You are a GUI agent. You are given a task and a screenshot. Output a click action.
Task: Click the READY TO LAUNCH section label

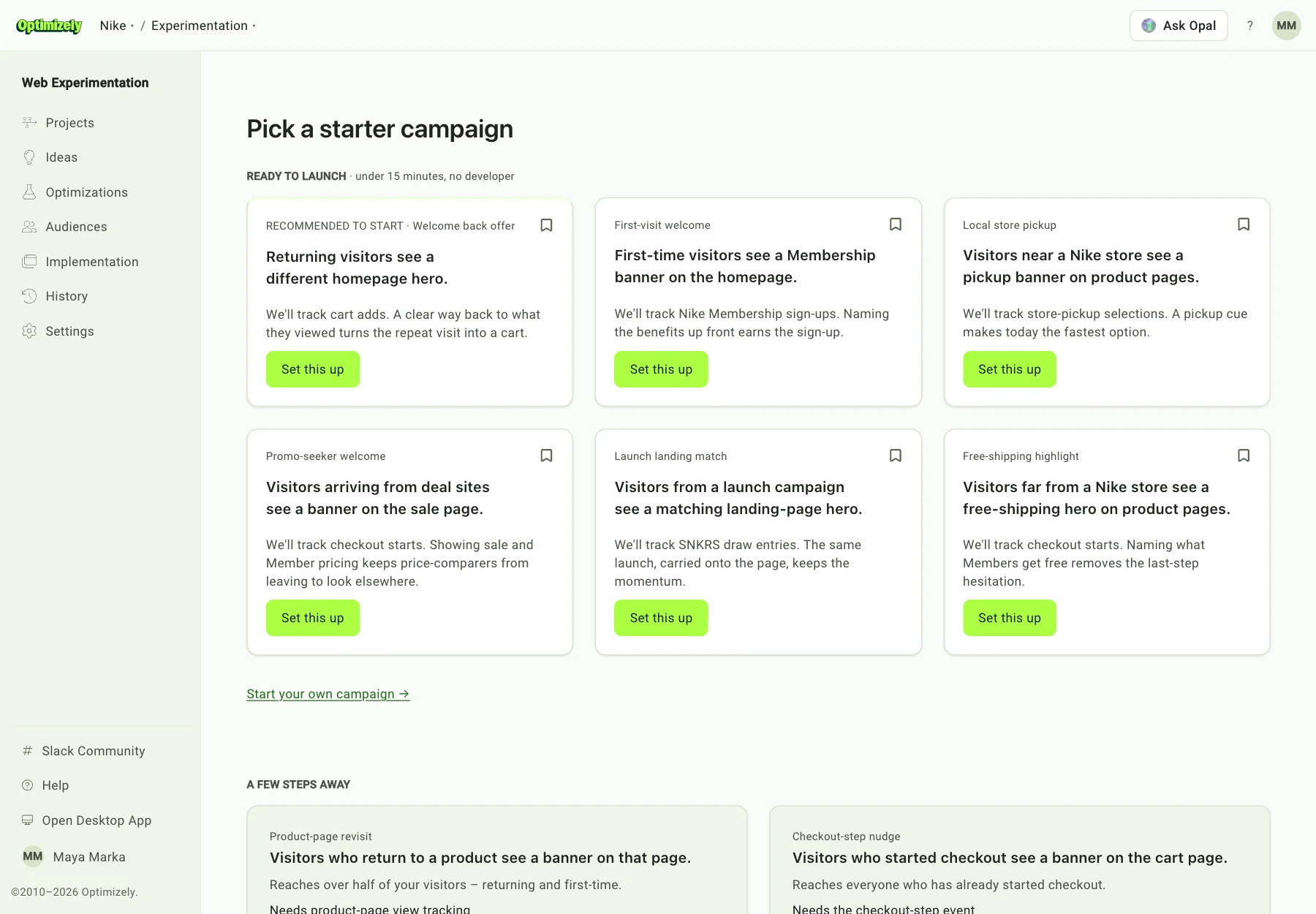click(296, 176)
